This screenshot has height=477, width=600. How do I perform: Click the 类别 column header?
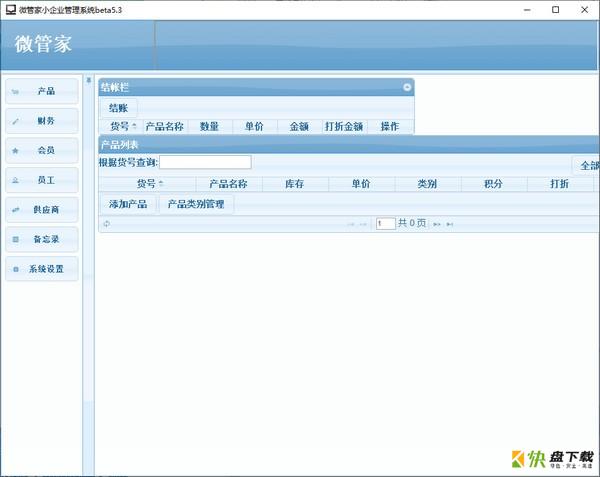428,184
